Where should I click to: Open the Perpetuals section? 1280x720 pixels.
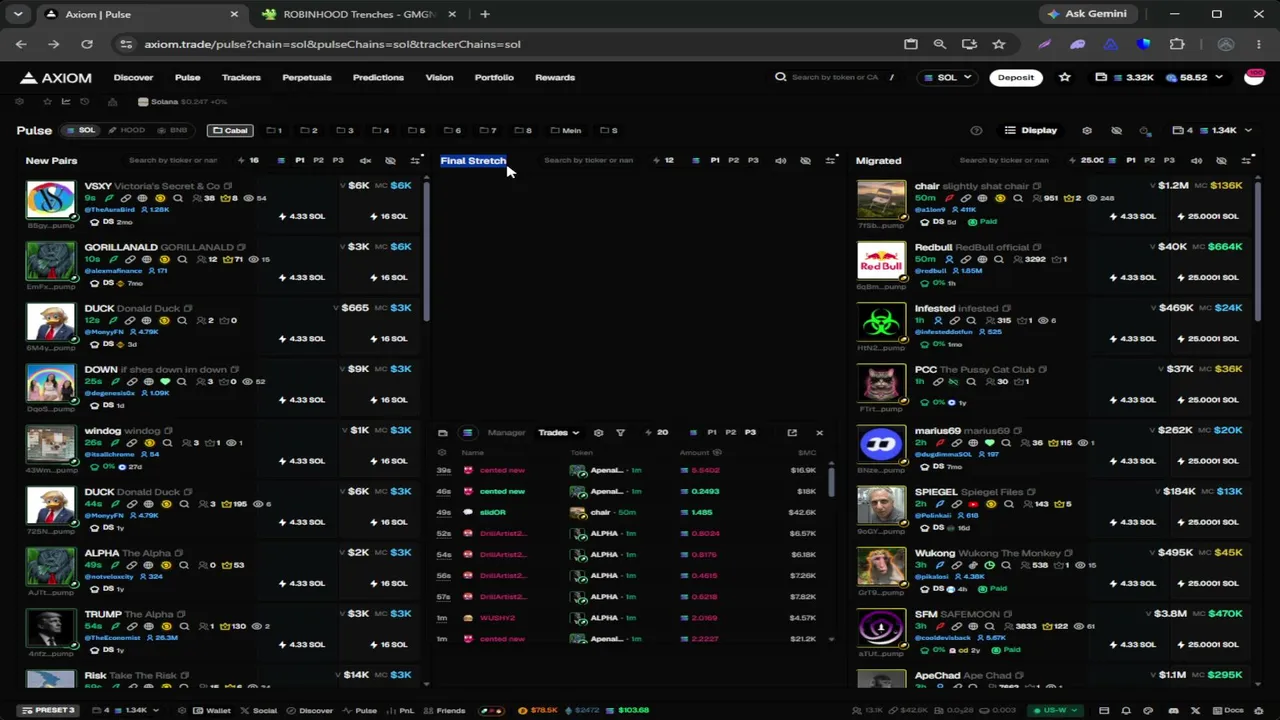pos(307,77)
